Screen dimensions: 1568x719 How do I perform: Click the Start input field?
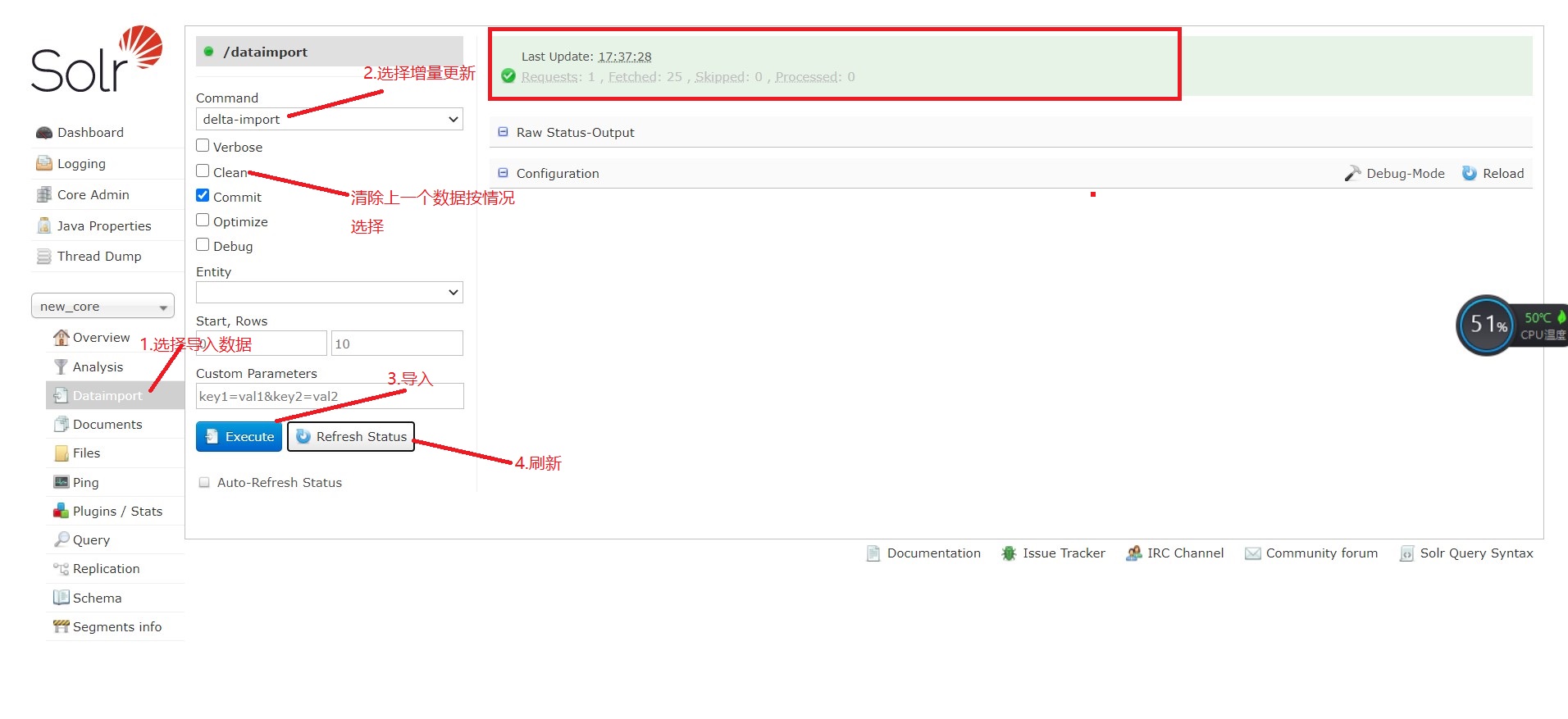(x=262, y=344)
